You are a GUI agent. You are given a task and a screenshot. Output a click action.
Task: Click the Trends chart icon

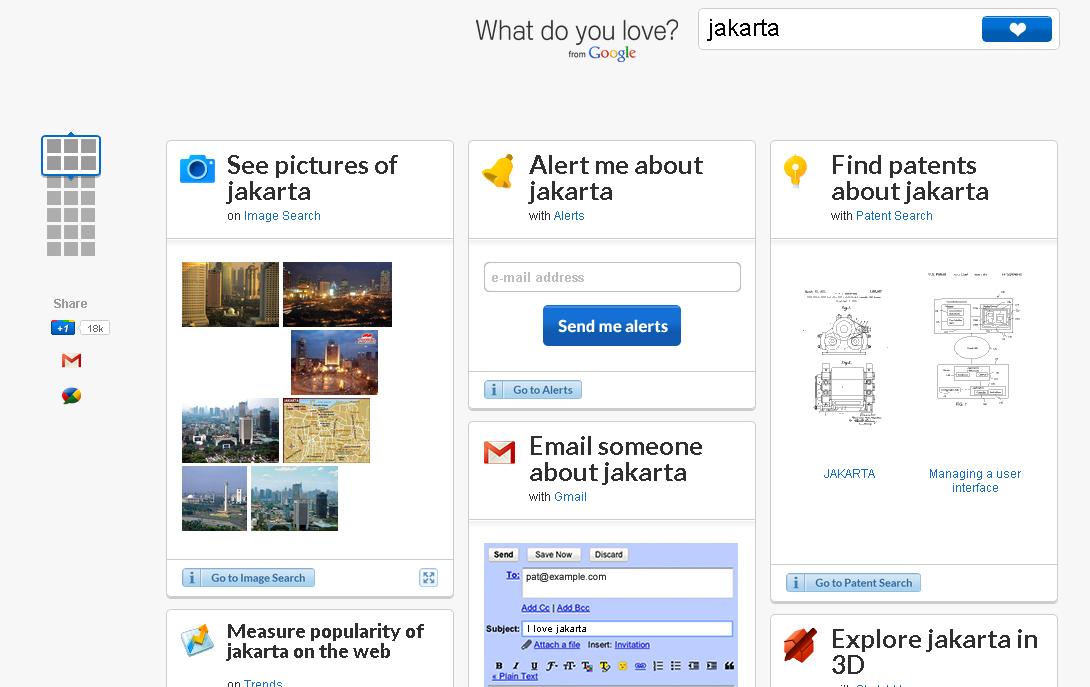pos(197,640)
